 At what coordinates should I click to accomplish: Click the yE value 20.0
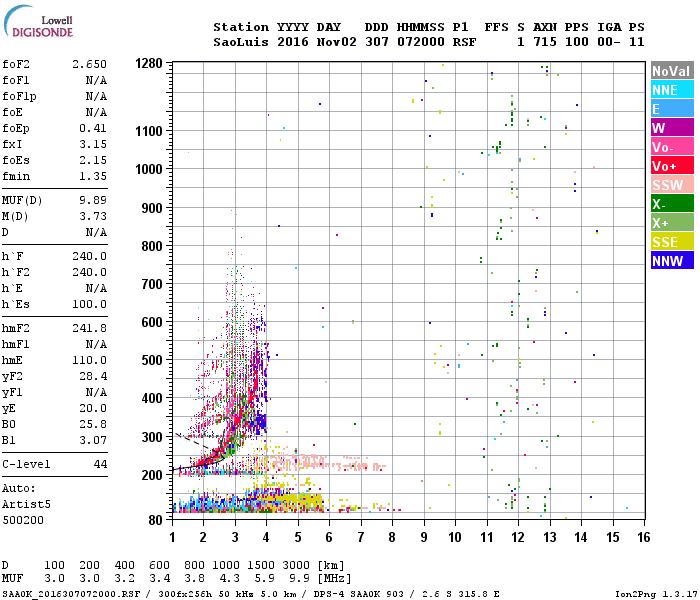[93, 408]
